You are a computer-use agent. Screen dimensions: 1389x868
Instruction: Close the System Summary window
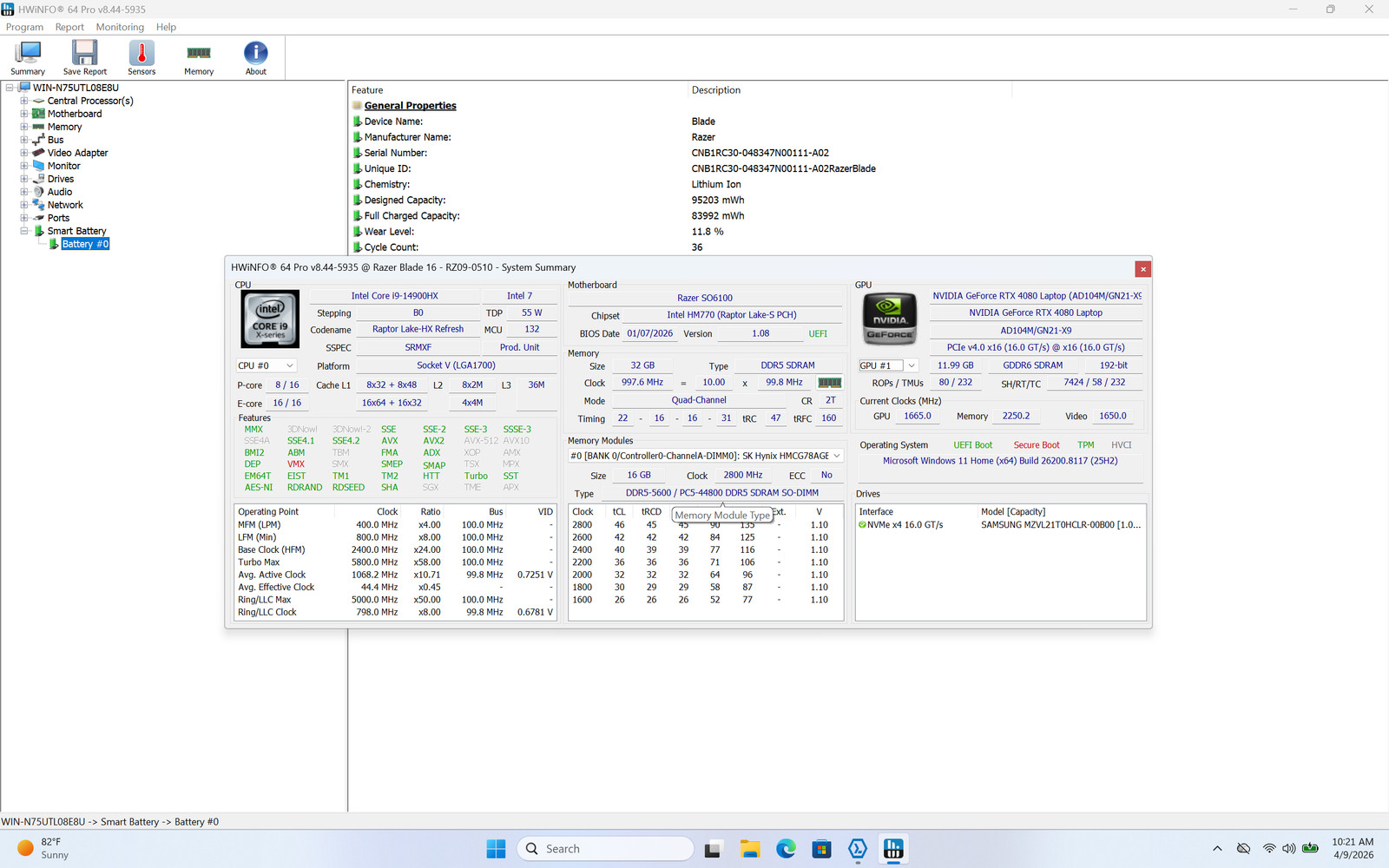pos(1143,269)
